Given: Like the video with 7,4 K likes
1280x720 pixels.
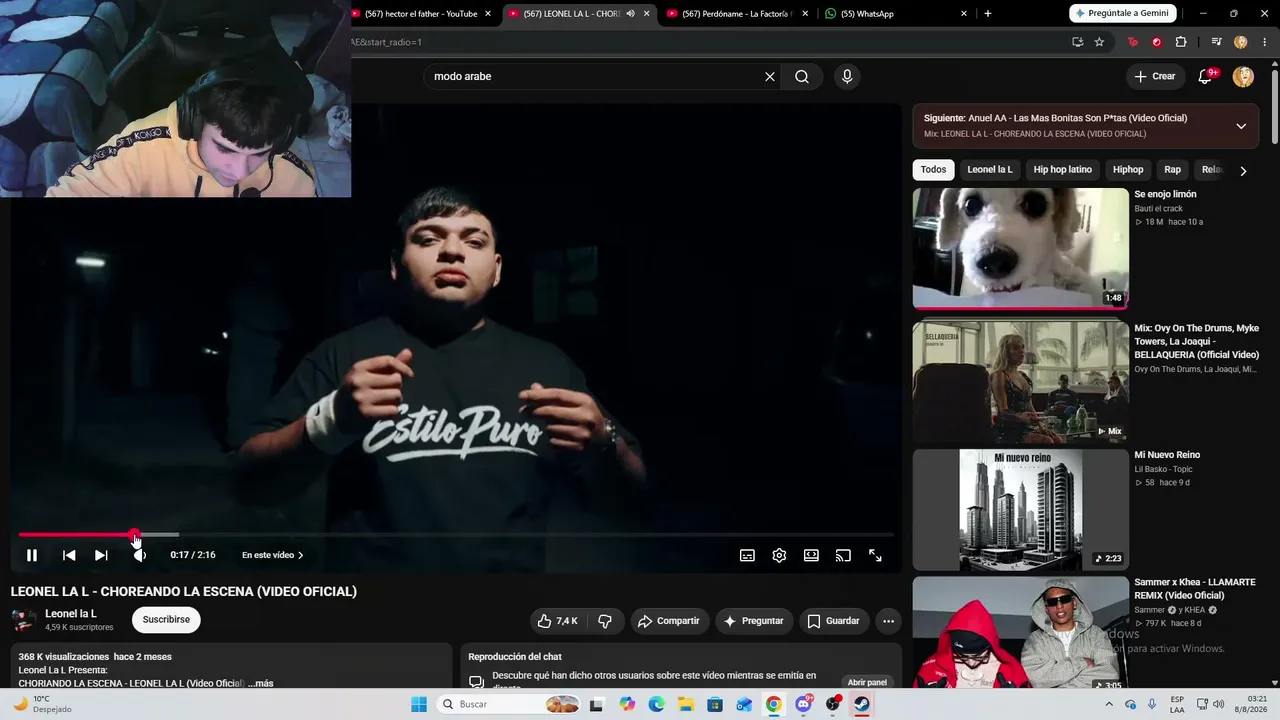Looking at the screenshot, I should (x=558, y=621).
